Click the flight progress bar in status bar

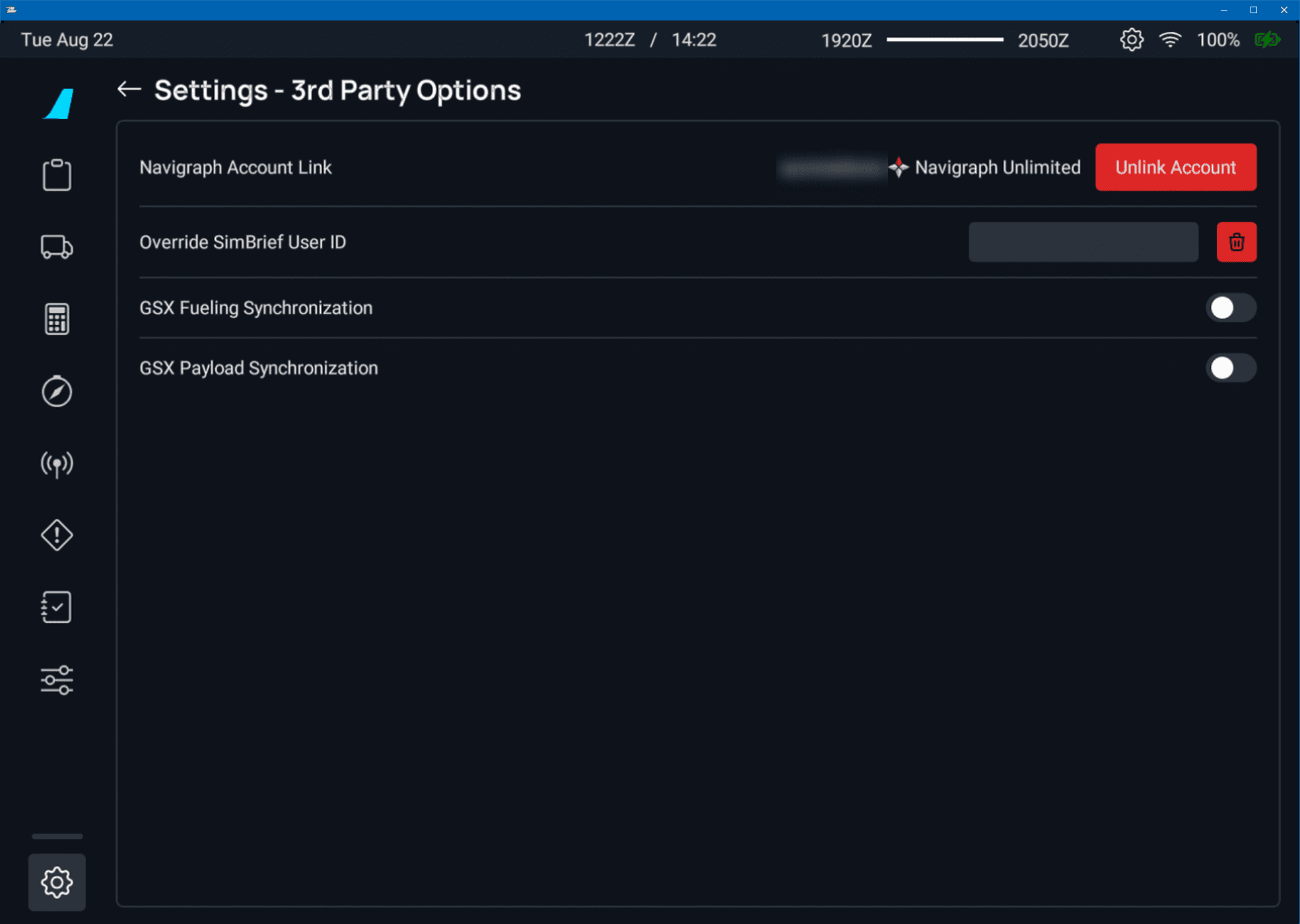(x=944, y=40)
